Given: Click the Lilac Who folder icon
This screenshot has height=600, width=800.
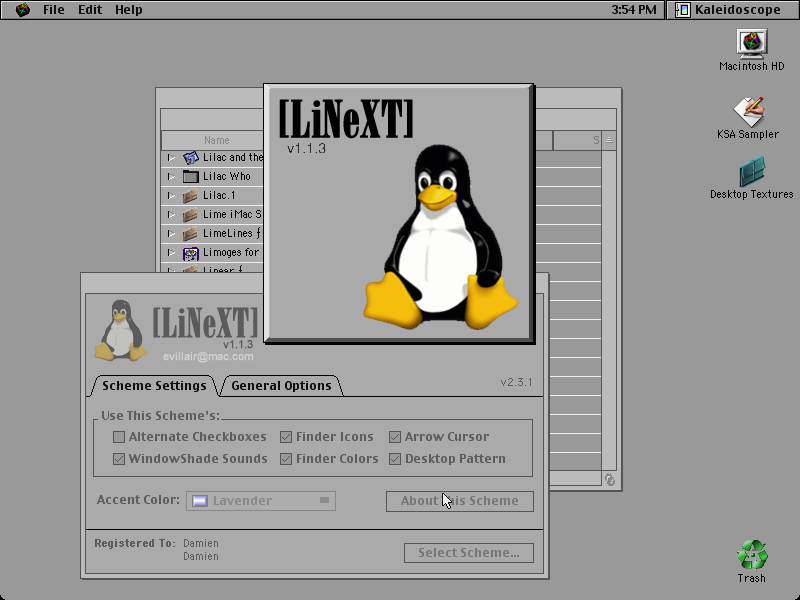Looking at the screenshot, I should pyautogui.click(x=190, y=177).
